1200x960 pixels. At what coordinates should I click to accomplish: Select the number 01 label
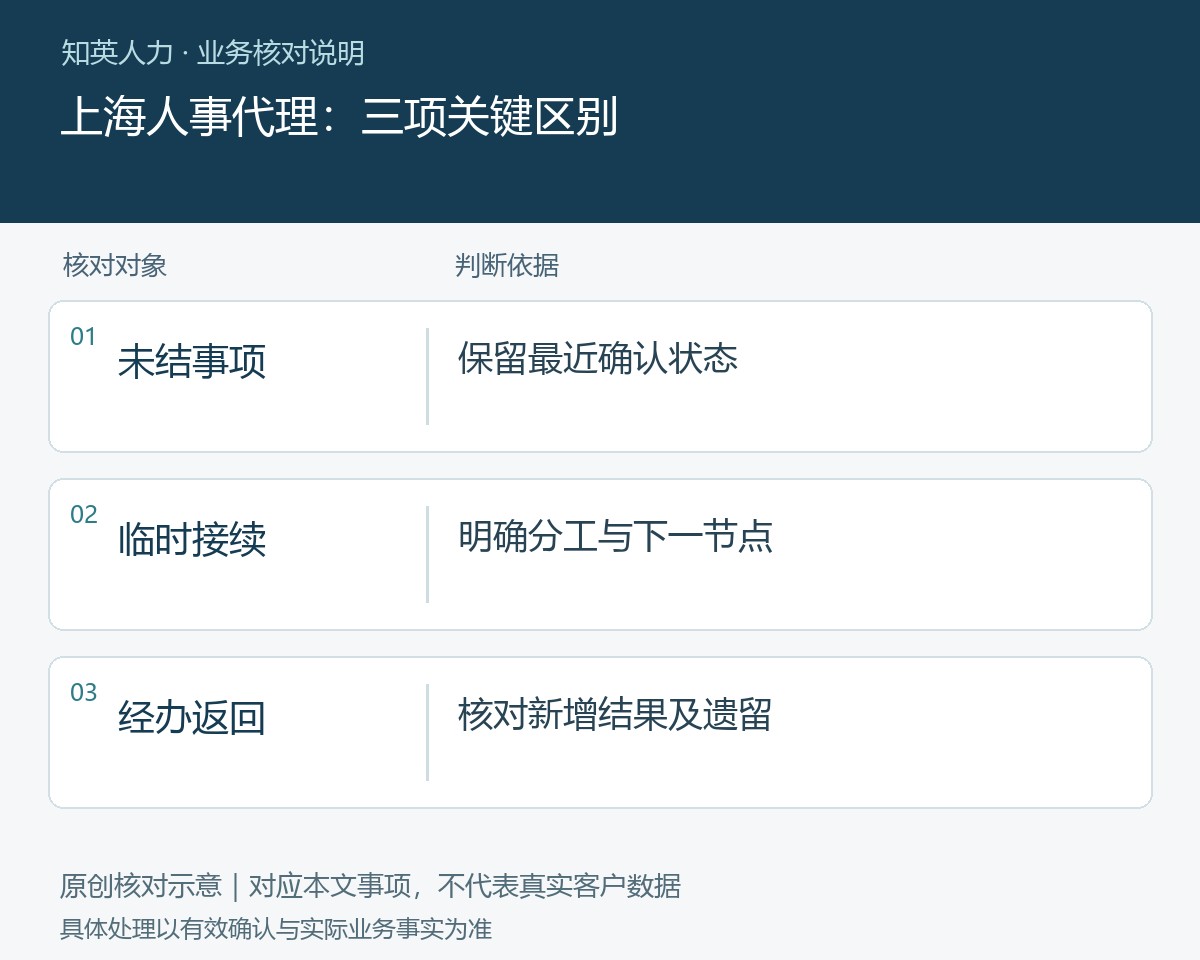coord(83,337)
